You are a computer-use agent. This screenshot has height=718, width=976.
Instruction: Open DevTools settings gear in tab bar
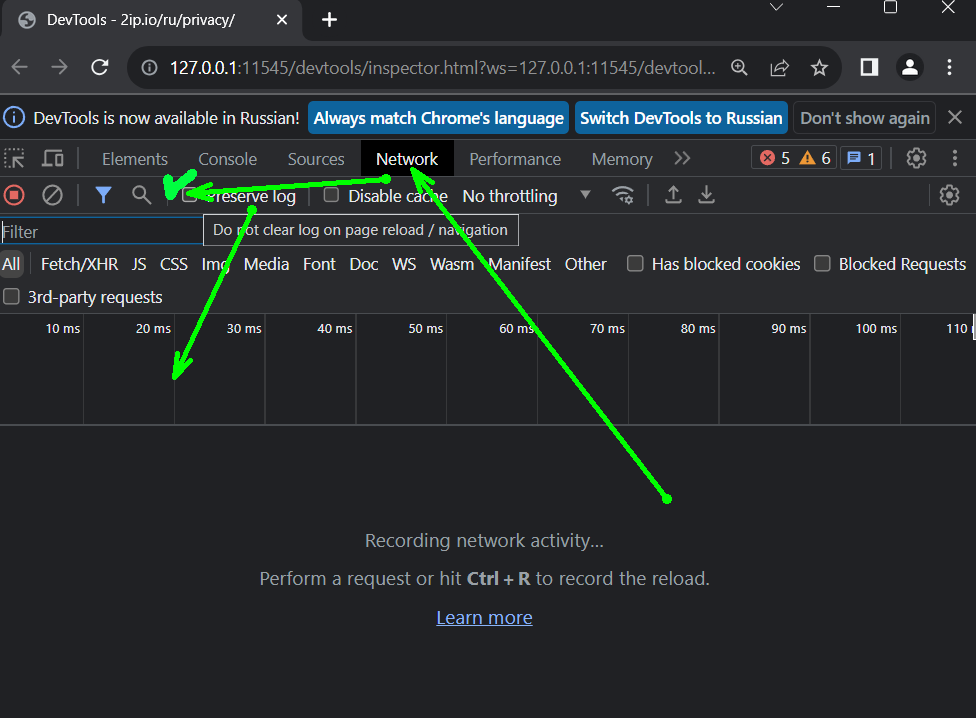click(x=916, y=159)
